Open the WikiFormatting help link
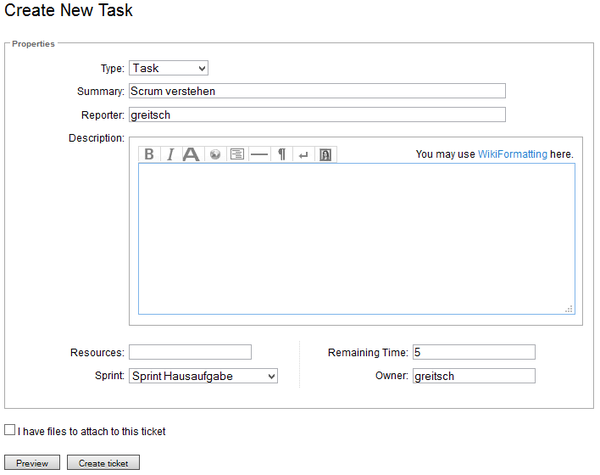 click(512, 154)
